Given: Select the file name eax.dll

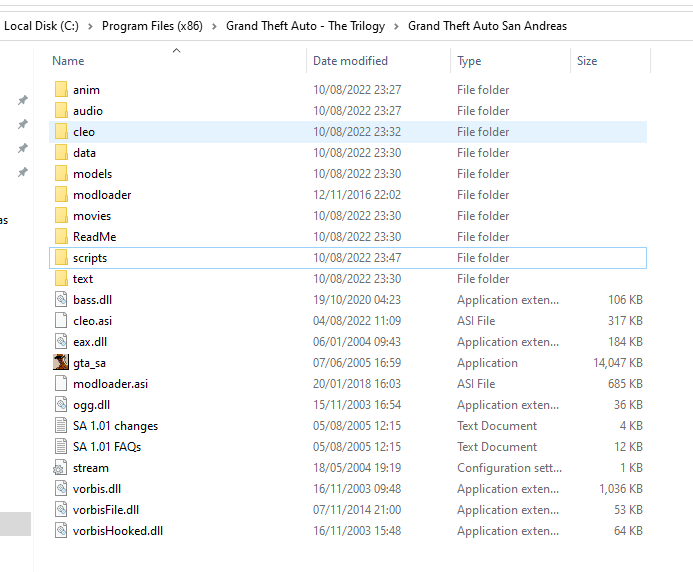Looking at the screenshot, I should click(x=90, y=342).
